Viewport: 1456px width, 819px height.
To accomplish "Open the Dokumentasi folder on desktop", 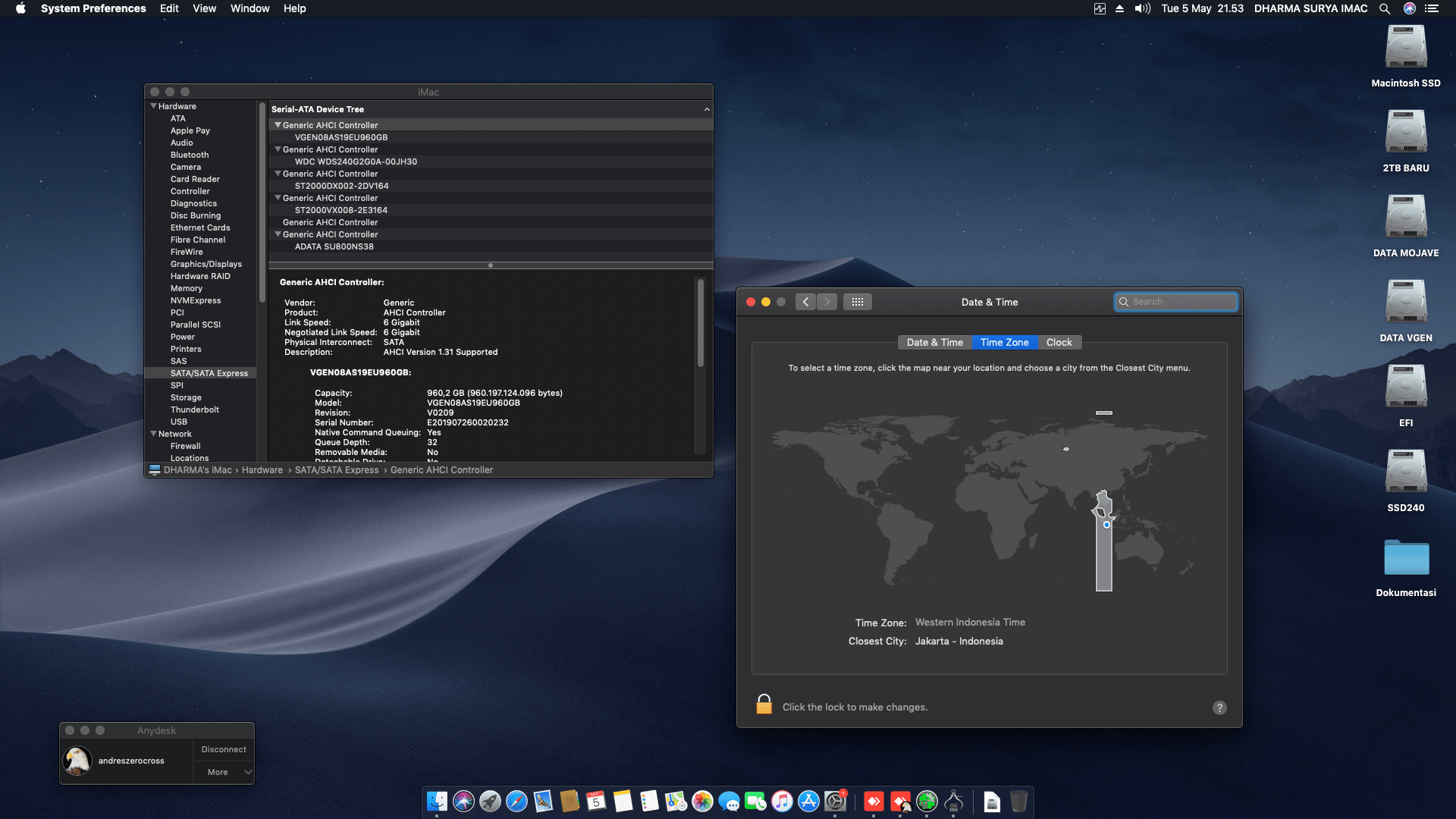I will [x=1406, y=557].
